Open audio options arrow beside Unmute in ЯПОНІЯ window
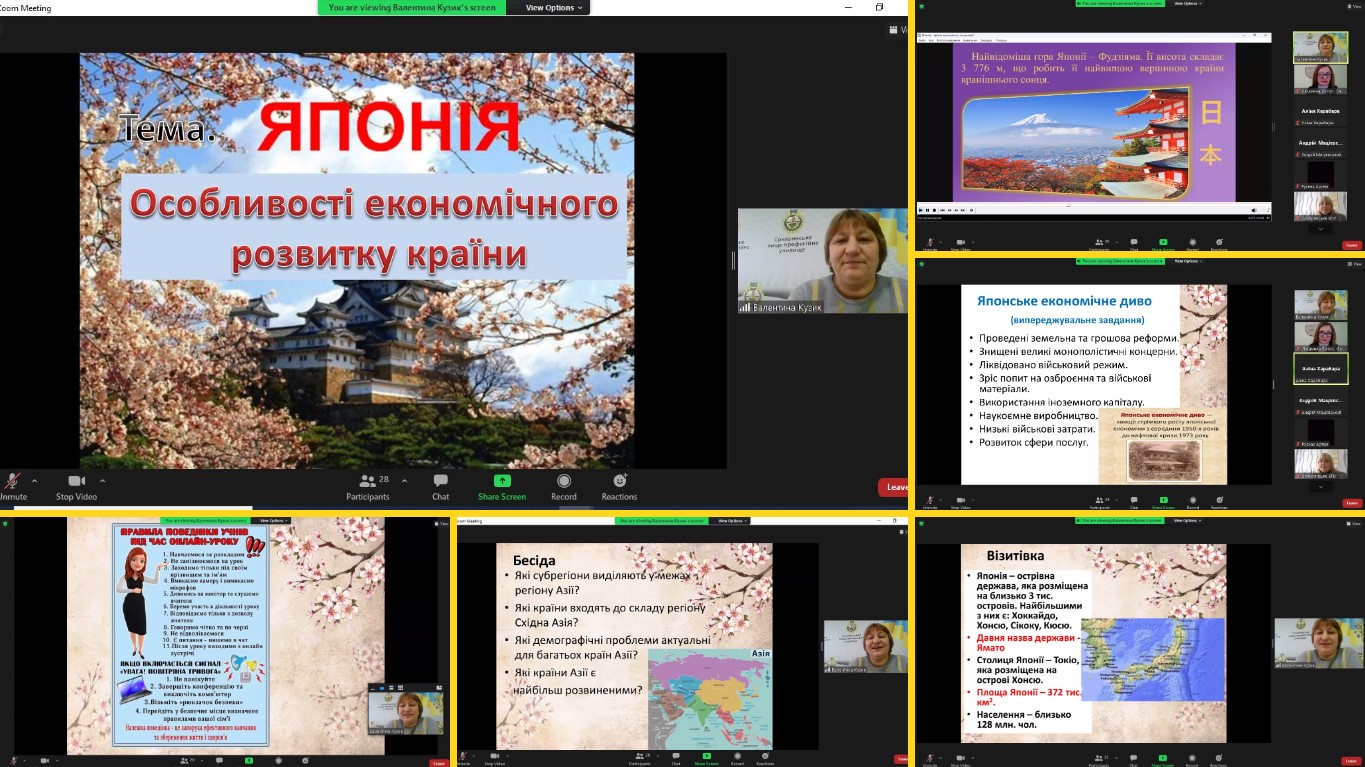 [x=34, y=480]
